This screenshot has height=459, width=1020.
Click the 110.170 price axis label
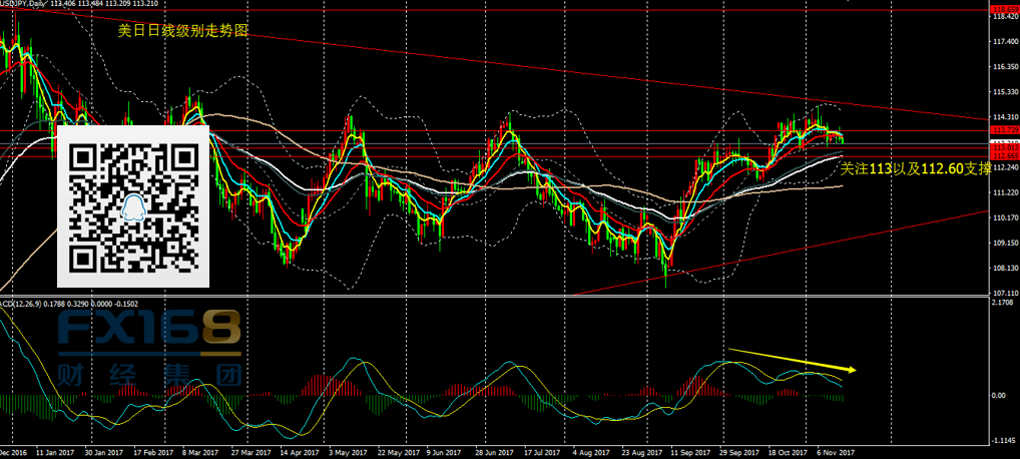[x=1004, y=217]
